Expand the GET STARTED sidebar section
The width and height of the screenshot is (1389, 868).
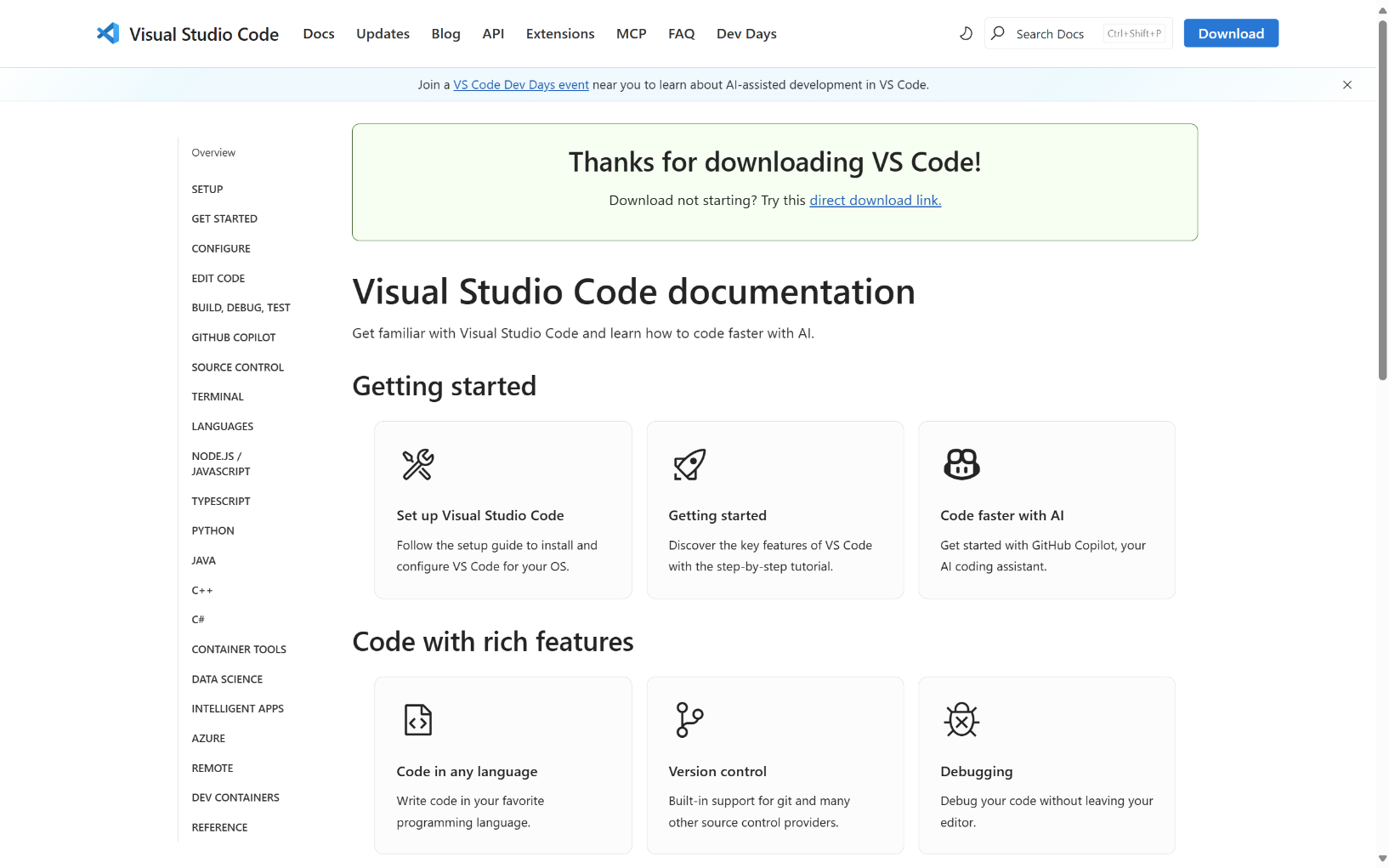tap(224, 219)
